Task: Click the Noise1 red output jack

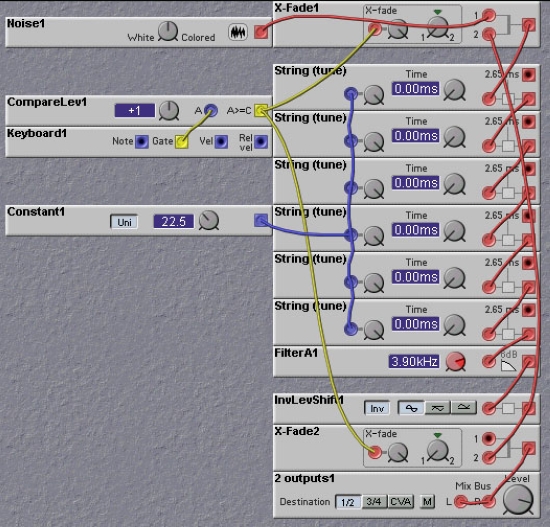Action: tap(261, 32)
